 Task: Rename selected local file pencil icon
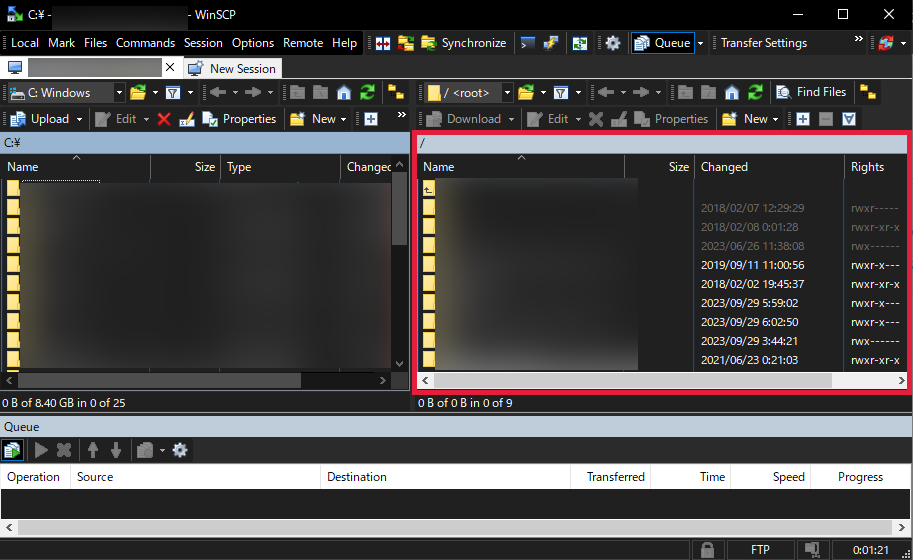187,119
